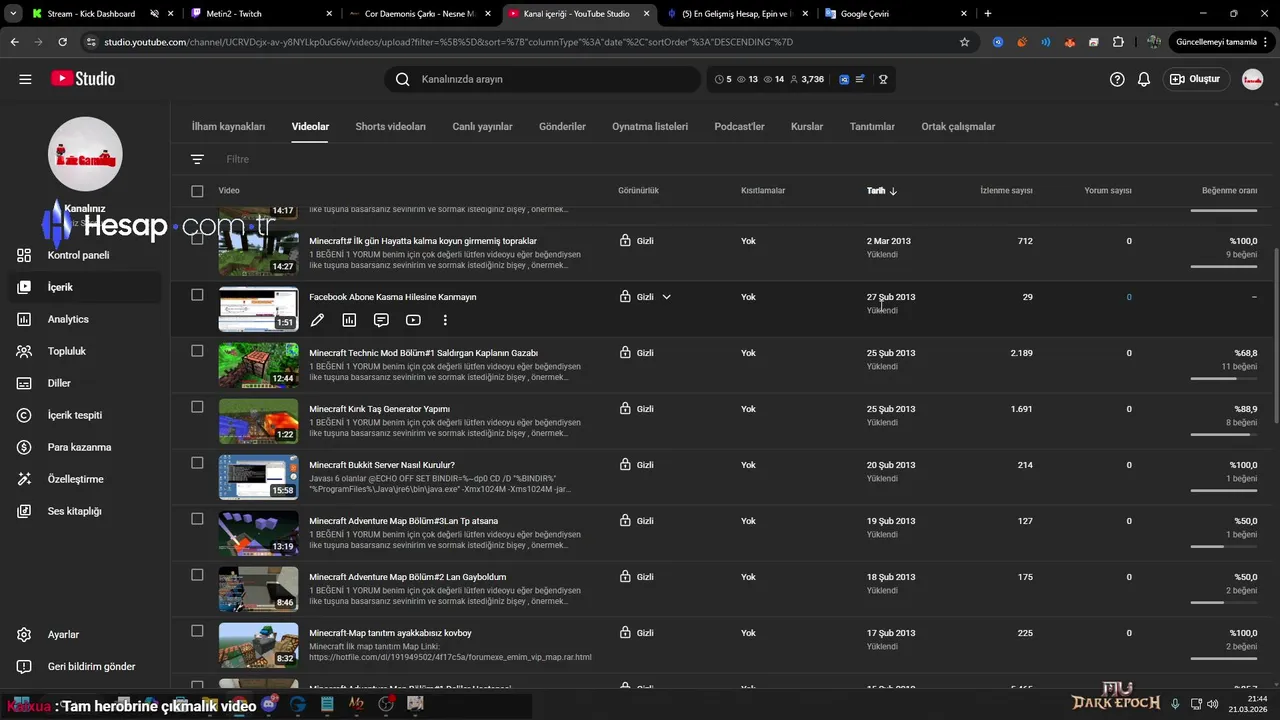Screen dimensions: 1280x720
Task: Click the Para kazanma dollar icon
Action: tap(24, 447)
